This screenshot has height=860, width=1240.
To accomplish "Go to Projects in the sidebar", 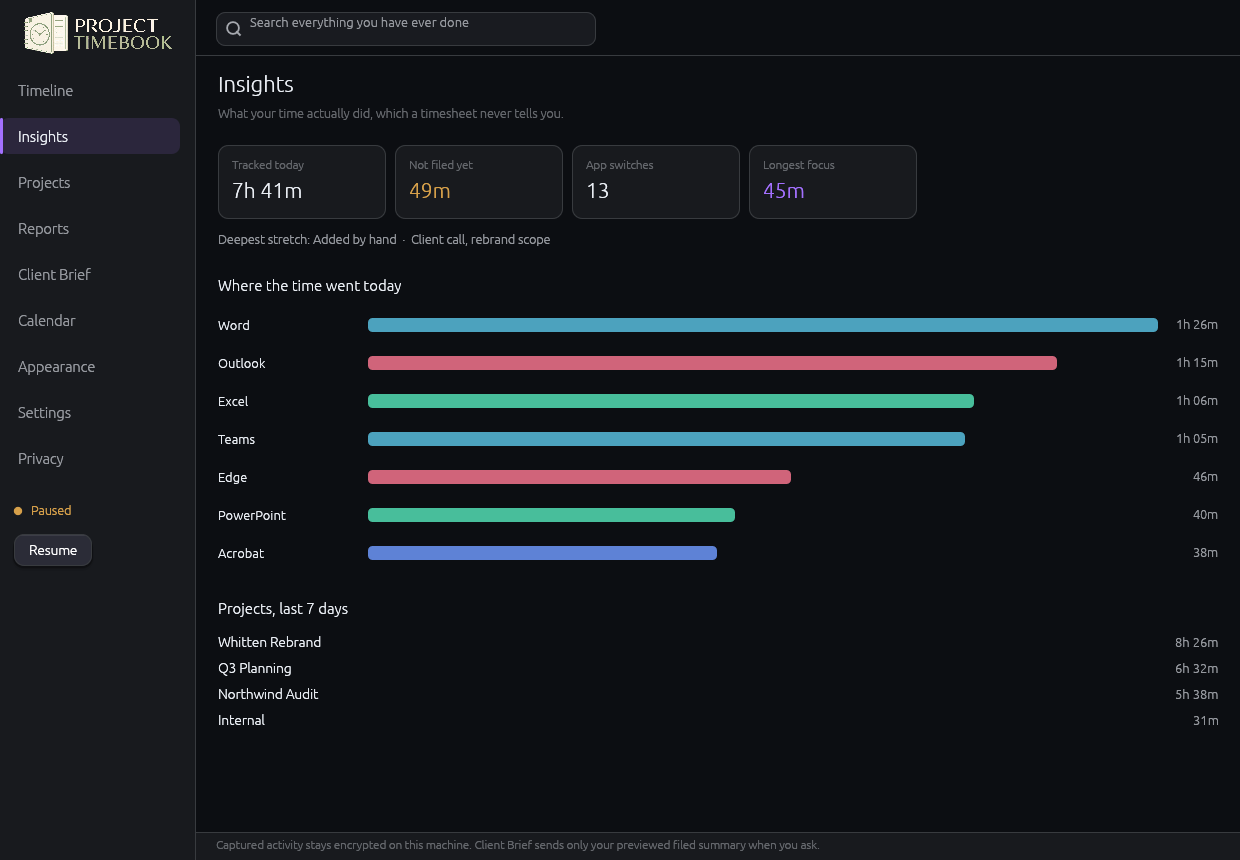I will pos(90,183).
